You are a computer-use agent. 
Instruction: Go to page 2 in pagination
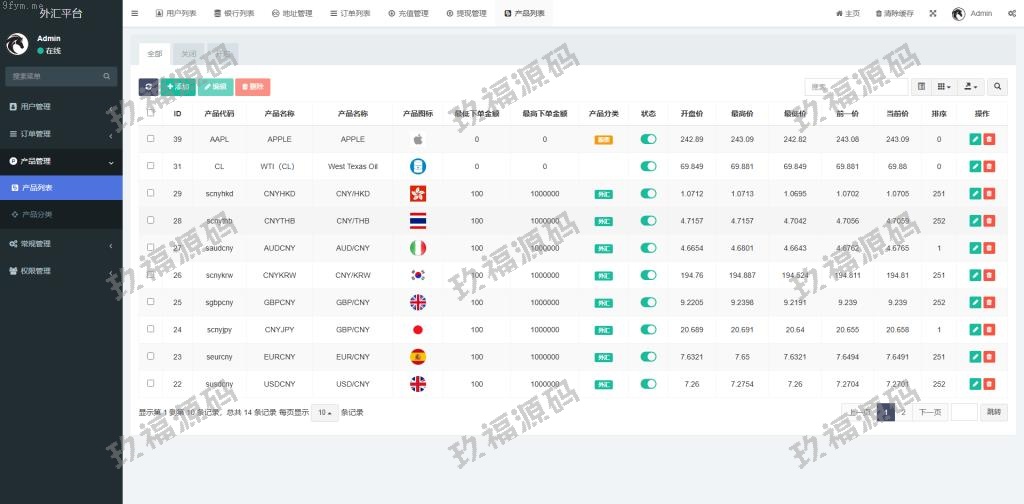click(x=903, y=412)
